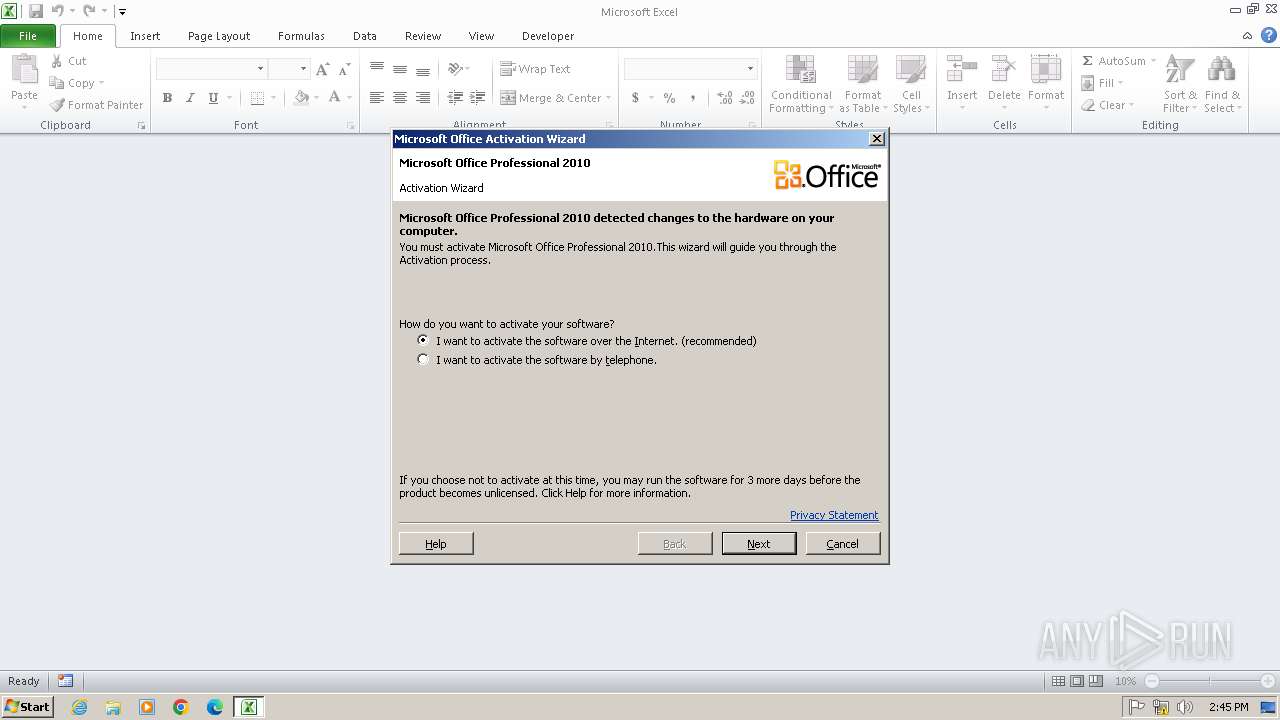Toggle Italic formatting
1280x720 pixels.
click(190, 98)
